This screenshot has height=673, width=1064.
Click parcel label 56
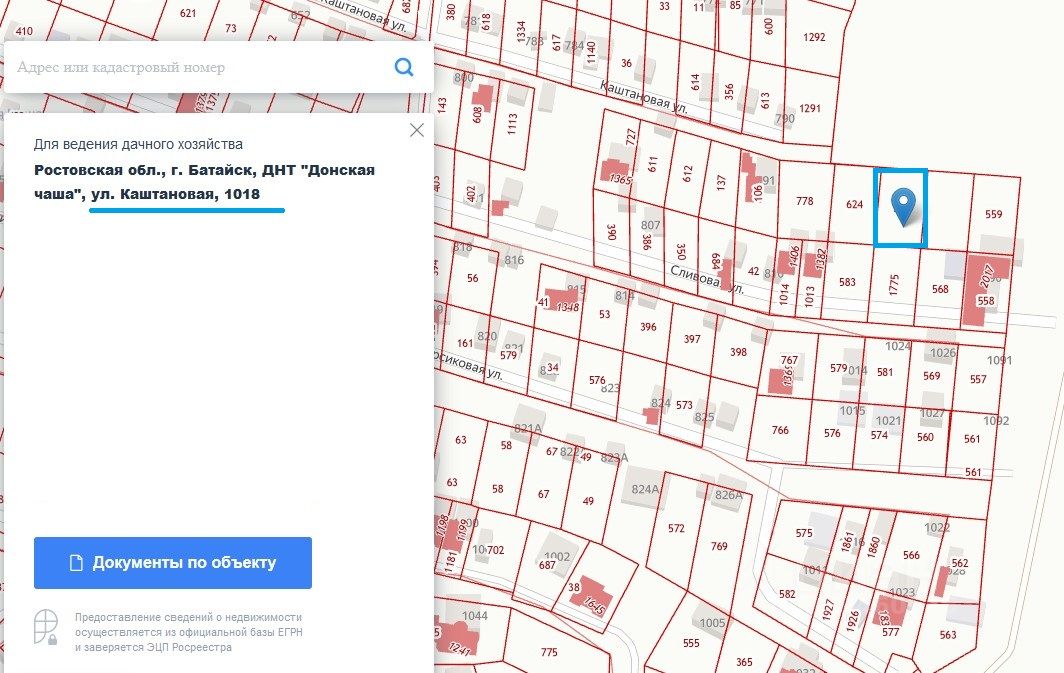pyautogui.click(x=472, y=278)
